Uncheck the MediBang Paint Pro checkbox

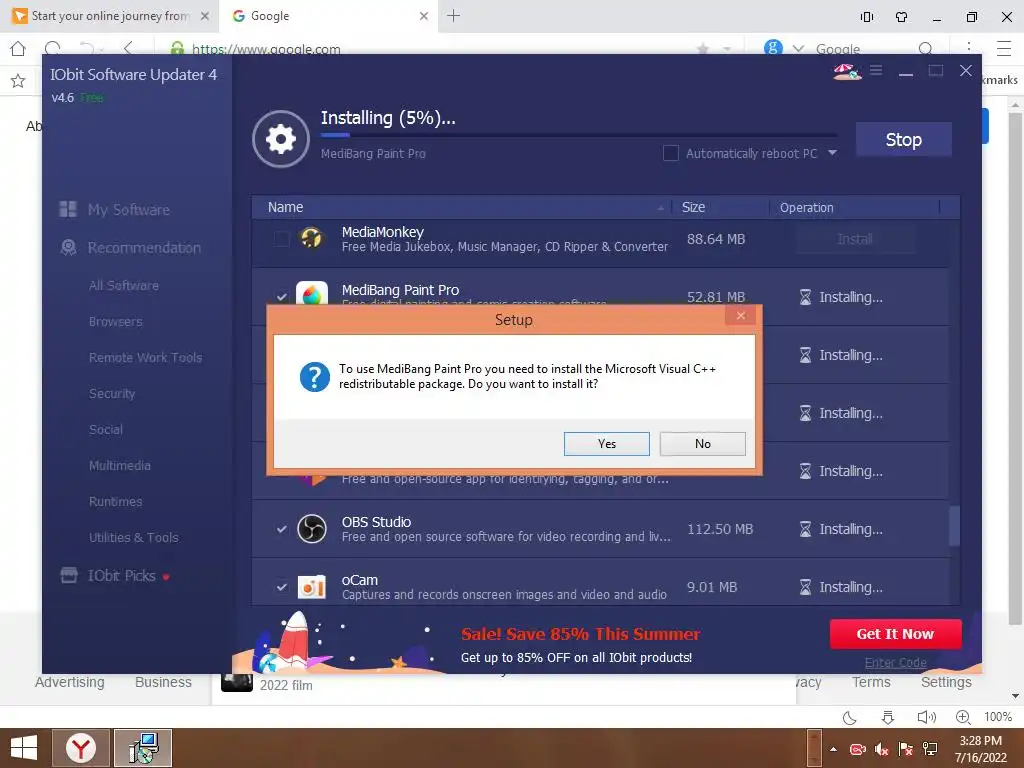(281, 296)
